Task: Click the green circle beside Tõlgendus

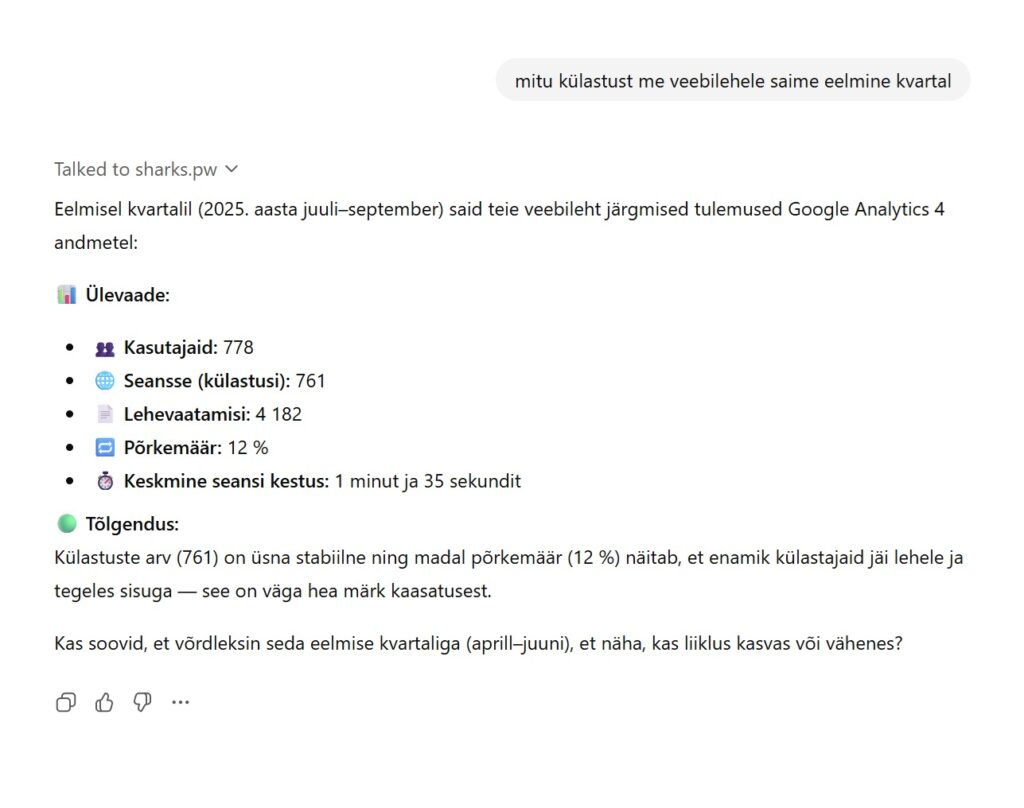Action: (66, 524)
